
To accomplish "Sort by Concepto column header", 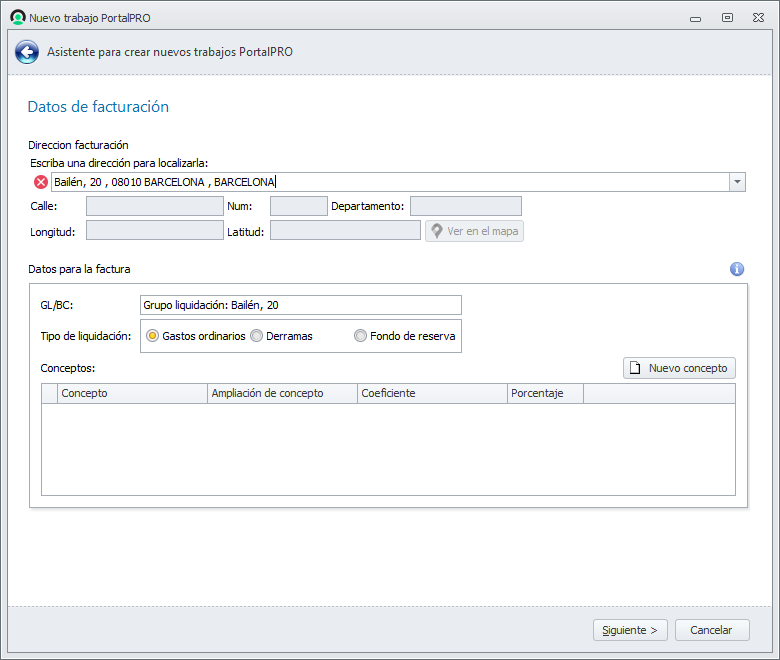I will (x=132, y=393).
